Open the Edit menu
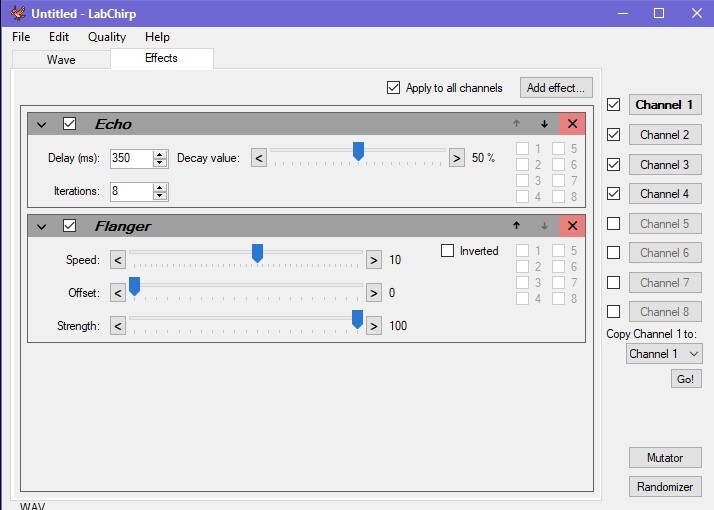Viewport: 714px width, 510px height. coord(59,37)
